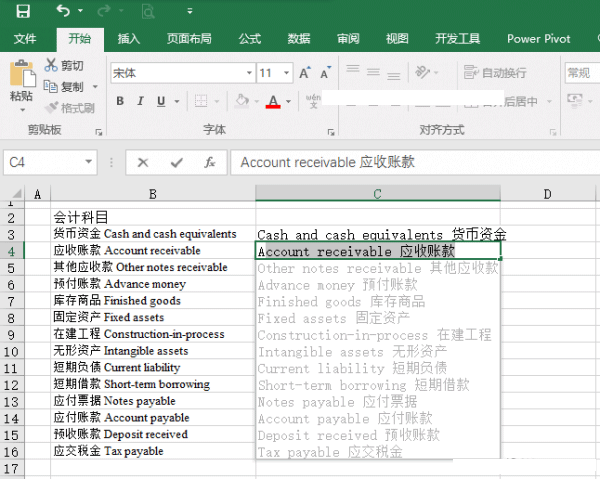Click the Borders icon
600x479 pixels.
pos(201,101)
